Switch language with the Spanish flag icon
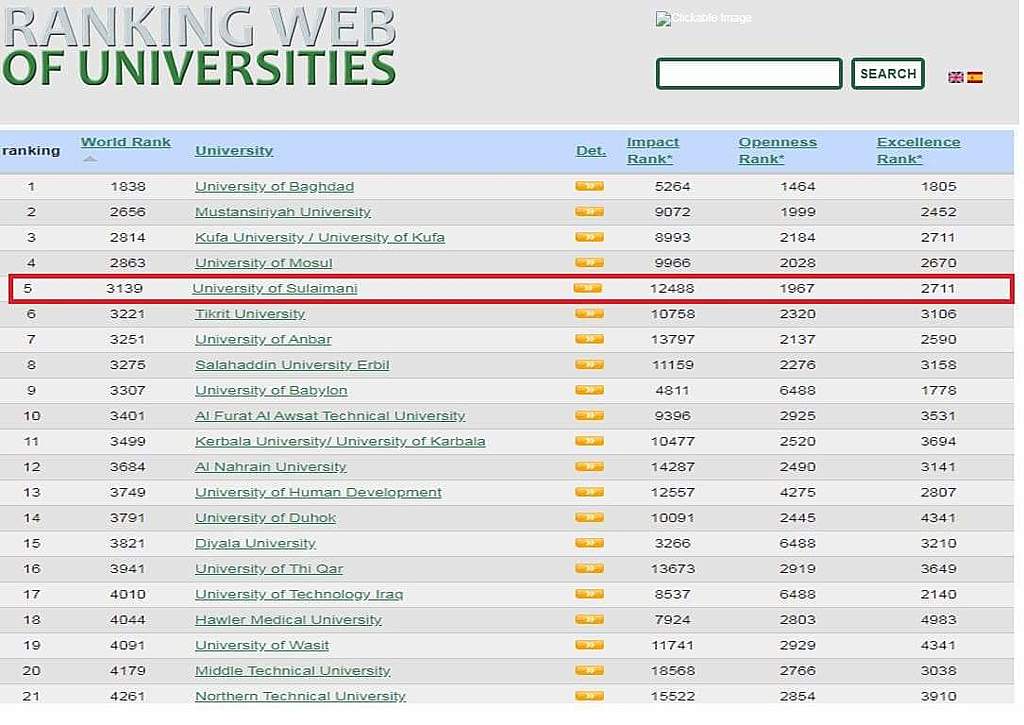 coord(975,77)
